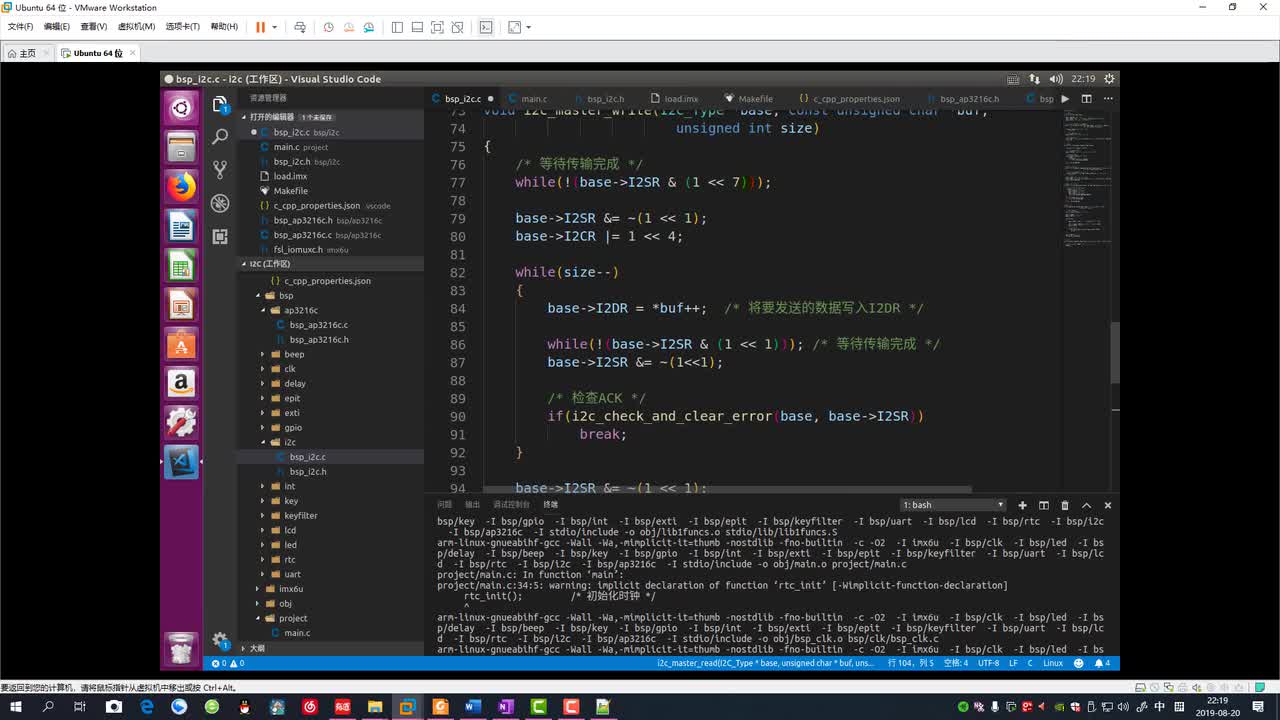Close the terminal panel

tap(1107, 505)
